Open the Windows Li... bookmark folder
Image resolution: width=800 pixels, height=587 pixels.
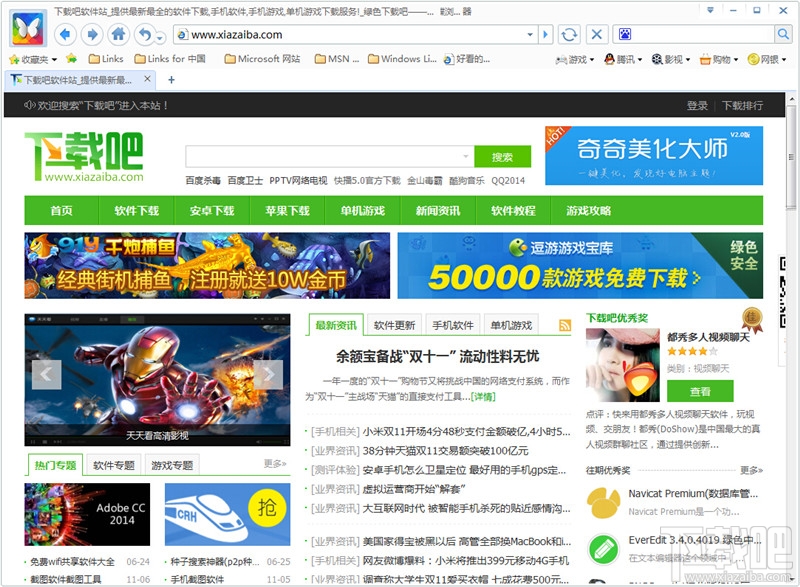[403, 59]
